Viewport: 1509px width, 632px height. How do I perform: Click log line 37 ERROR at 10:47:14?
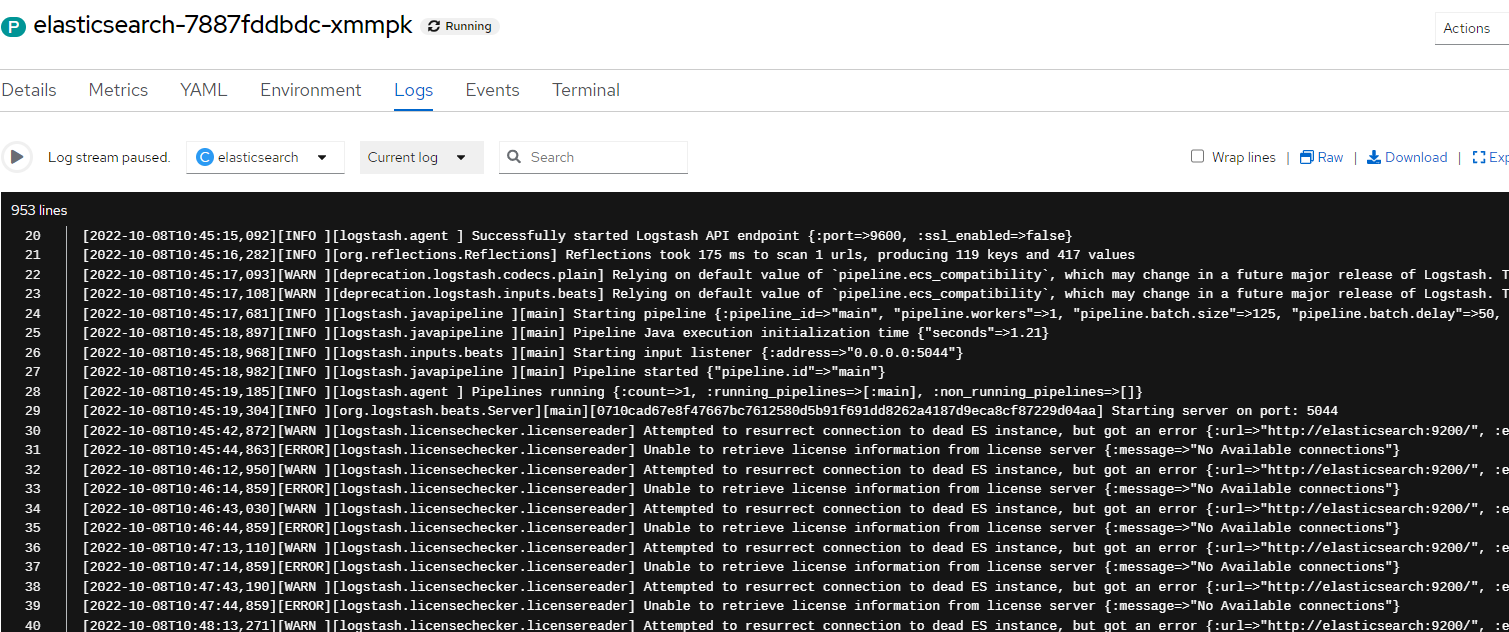pyautogui.click(x=741, y=567)
